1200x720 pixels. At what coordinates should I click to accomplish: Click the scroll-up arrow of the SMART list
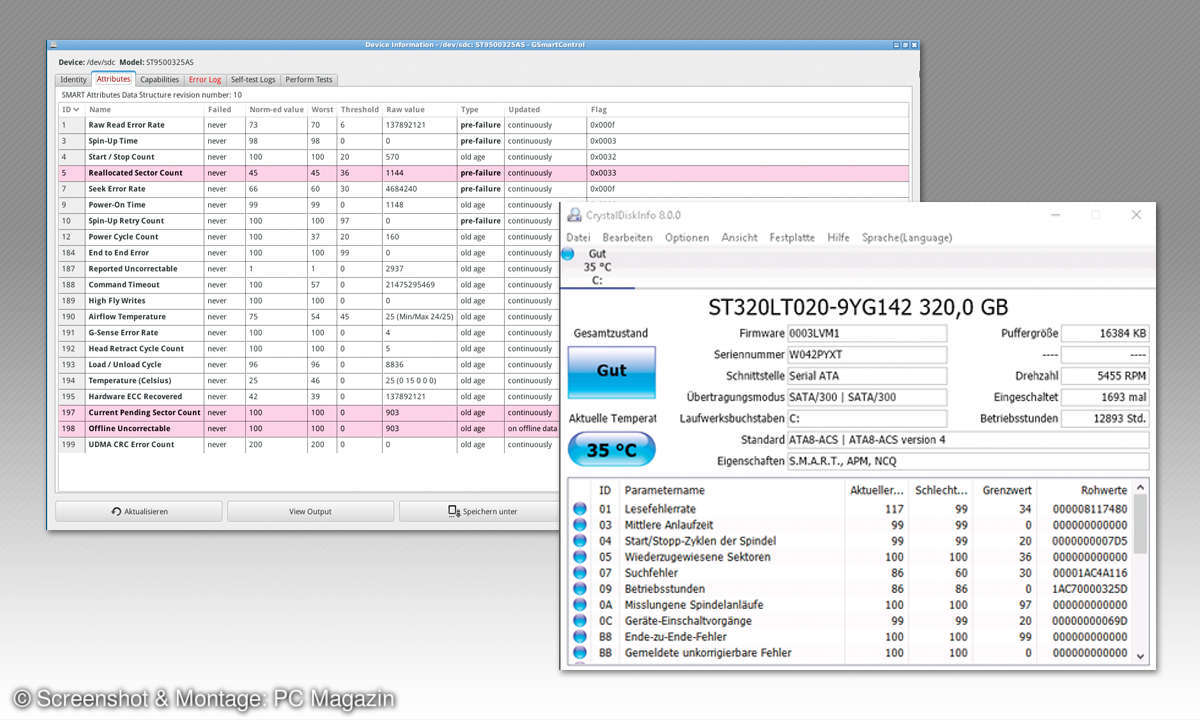pyautogui.click(x=1141, y=488)
